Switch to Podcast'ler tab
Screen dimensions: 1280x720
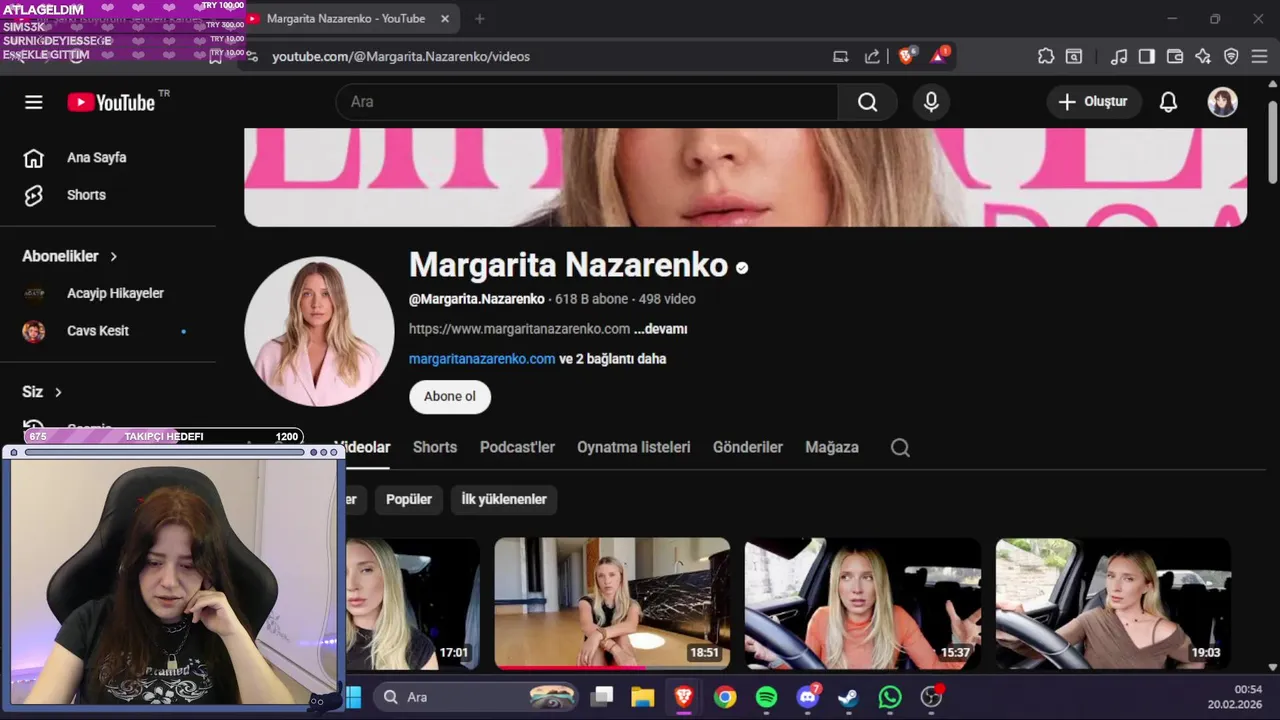point(517,448)
